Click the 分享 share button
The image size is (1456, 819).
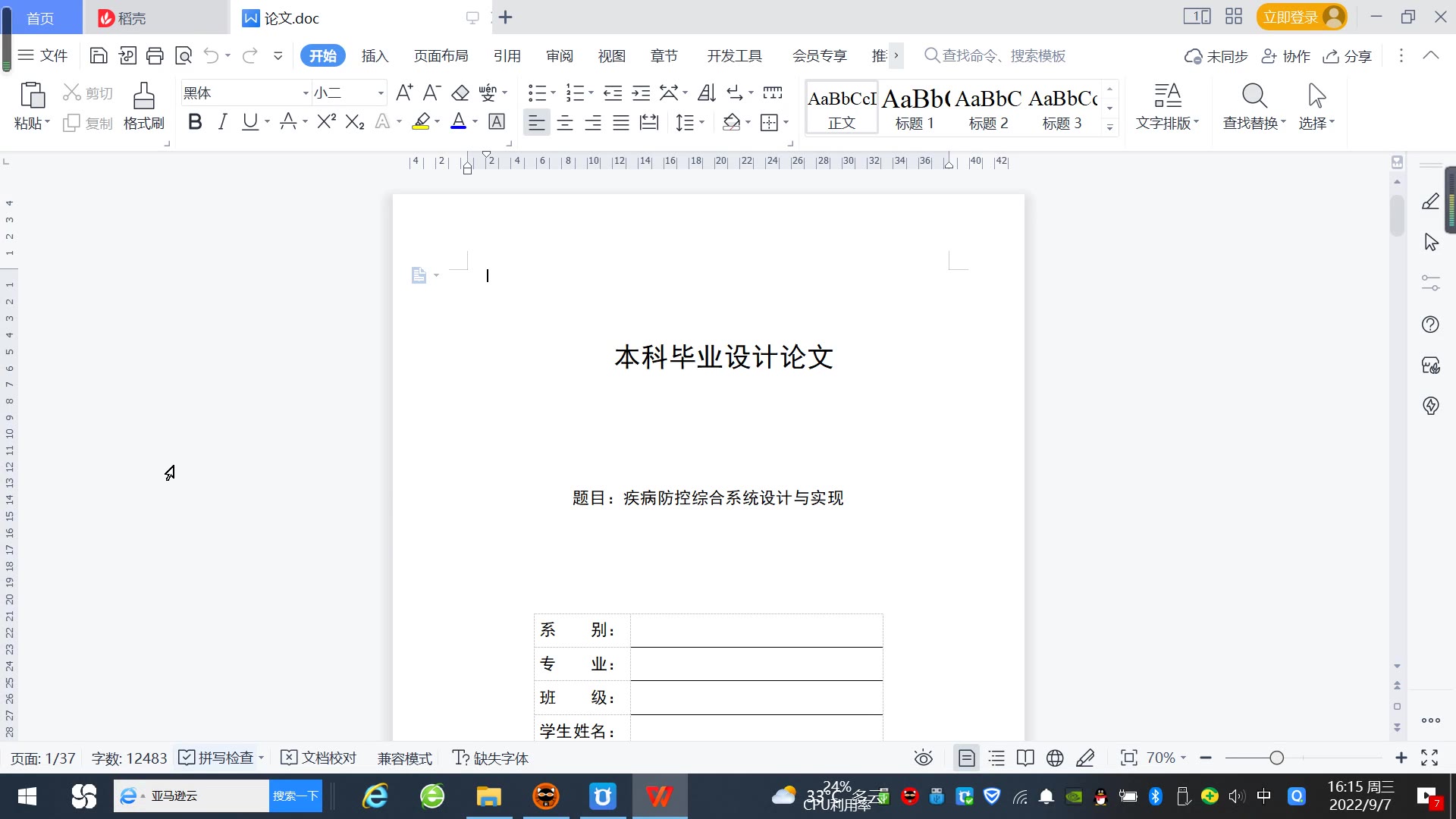coord(1348,55)
